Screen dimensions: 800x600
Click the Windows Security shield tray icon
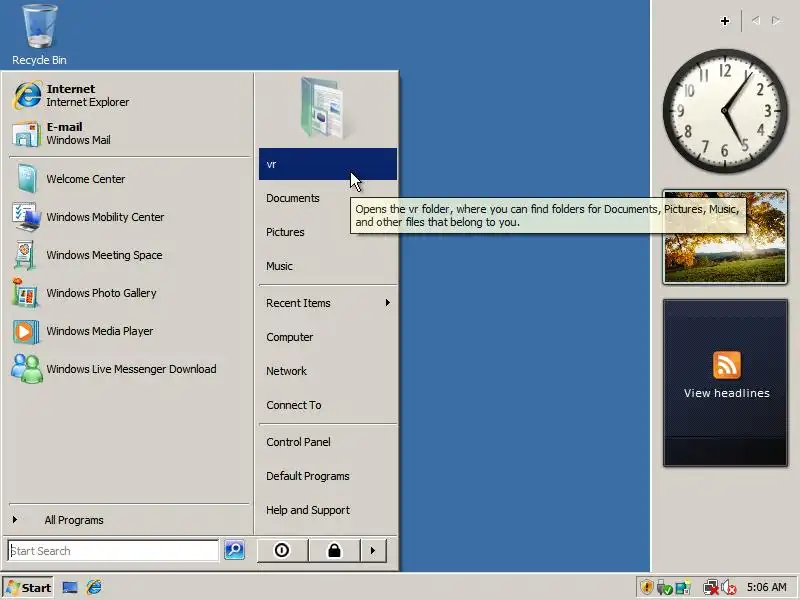(647, 587)
